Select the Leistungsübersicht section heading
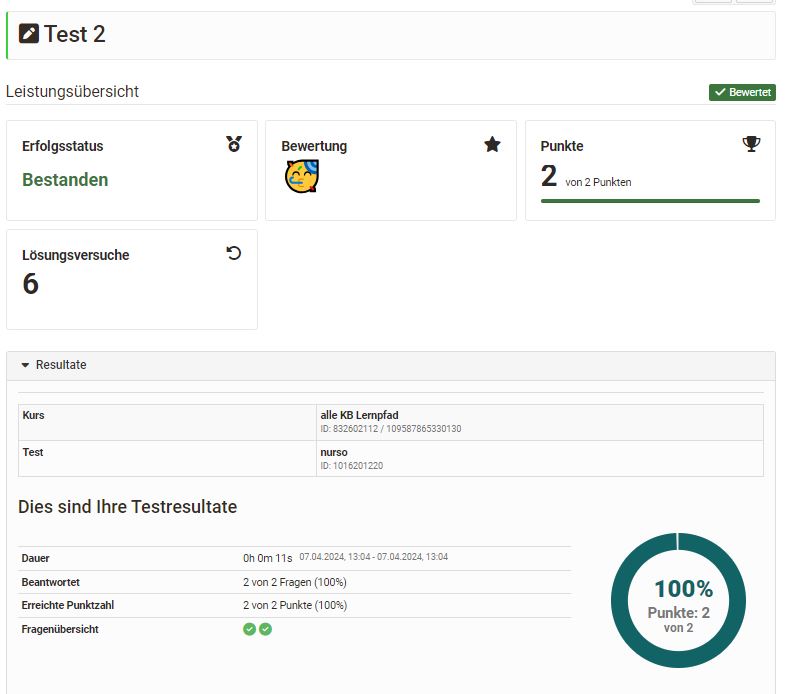 [72, 92]
